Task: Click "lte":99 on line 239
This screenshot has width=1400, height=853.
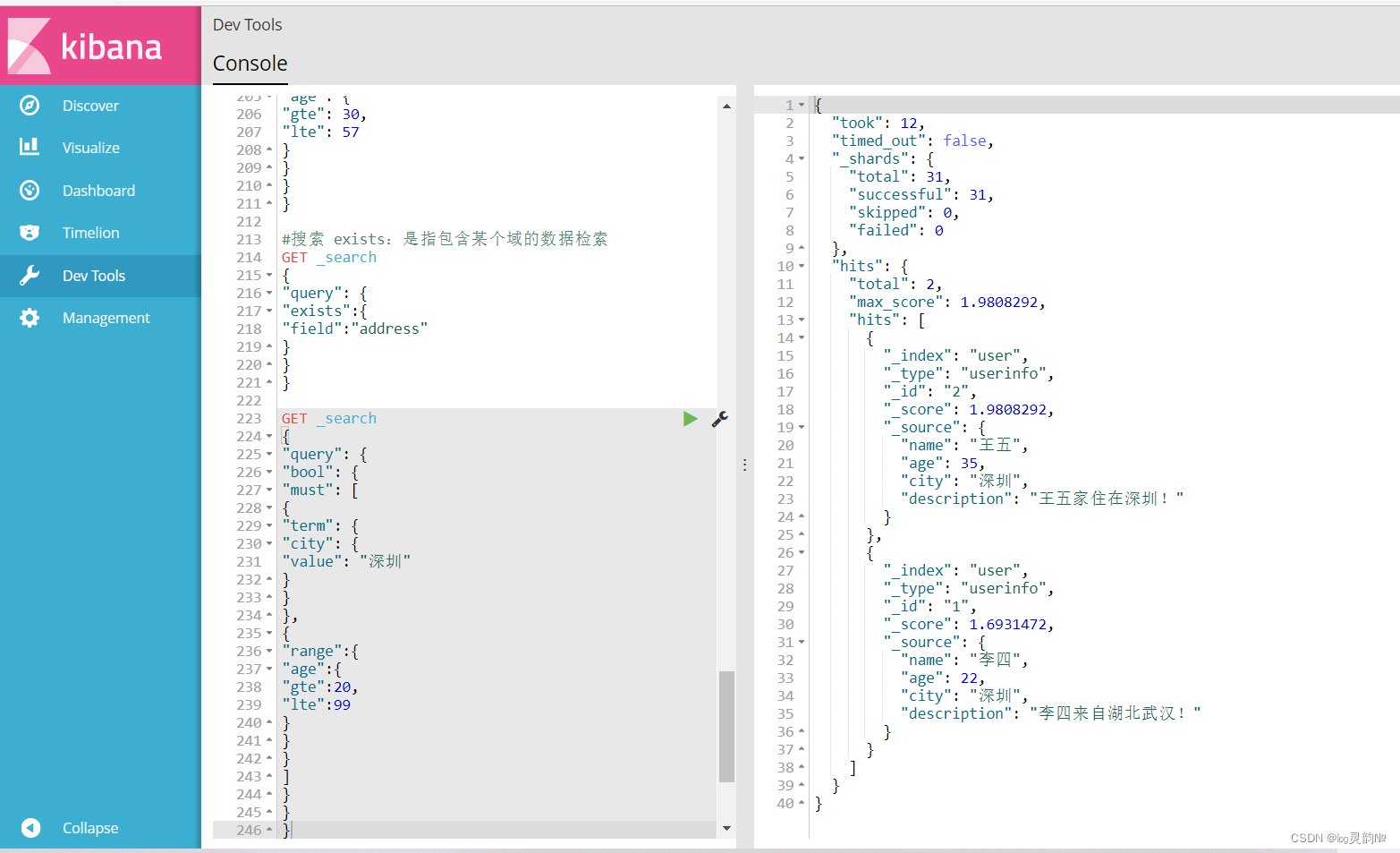Action: [317, 705]
